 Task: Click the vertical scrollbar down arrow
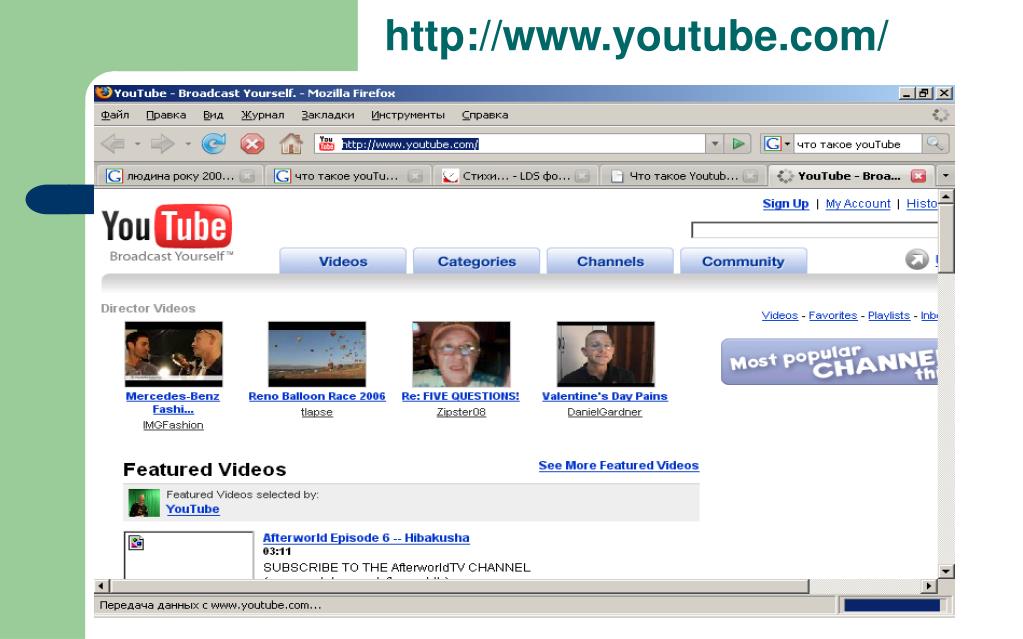point(946,571)
